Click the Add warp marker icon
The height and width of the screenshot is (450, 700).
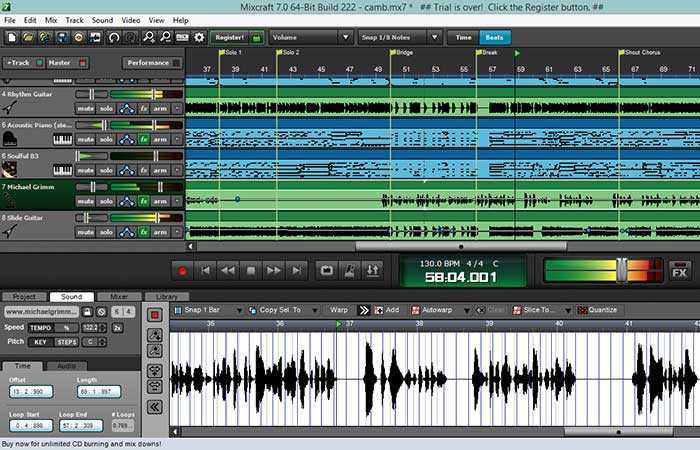(x=387, y=310)
